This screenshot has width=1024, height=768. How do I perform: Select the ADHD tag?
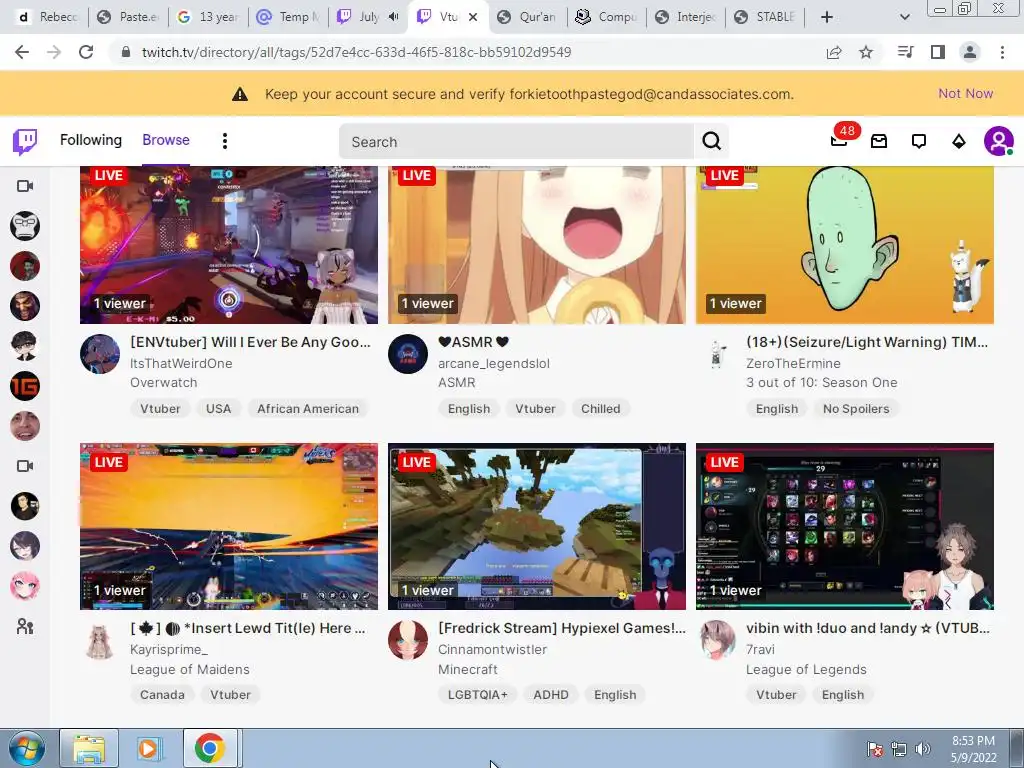click(x=551, y=695)
